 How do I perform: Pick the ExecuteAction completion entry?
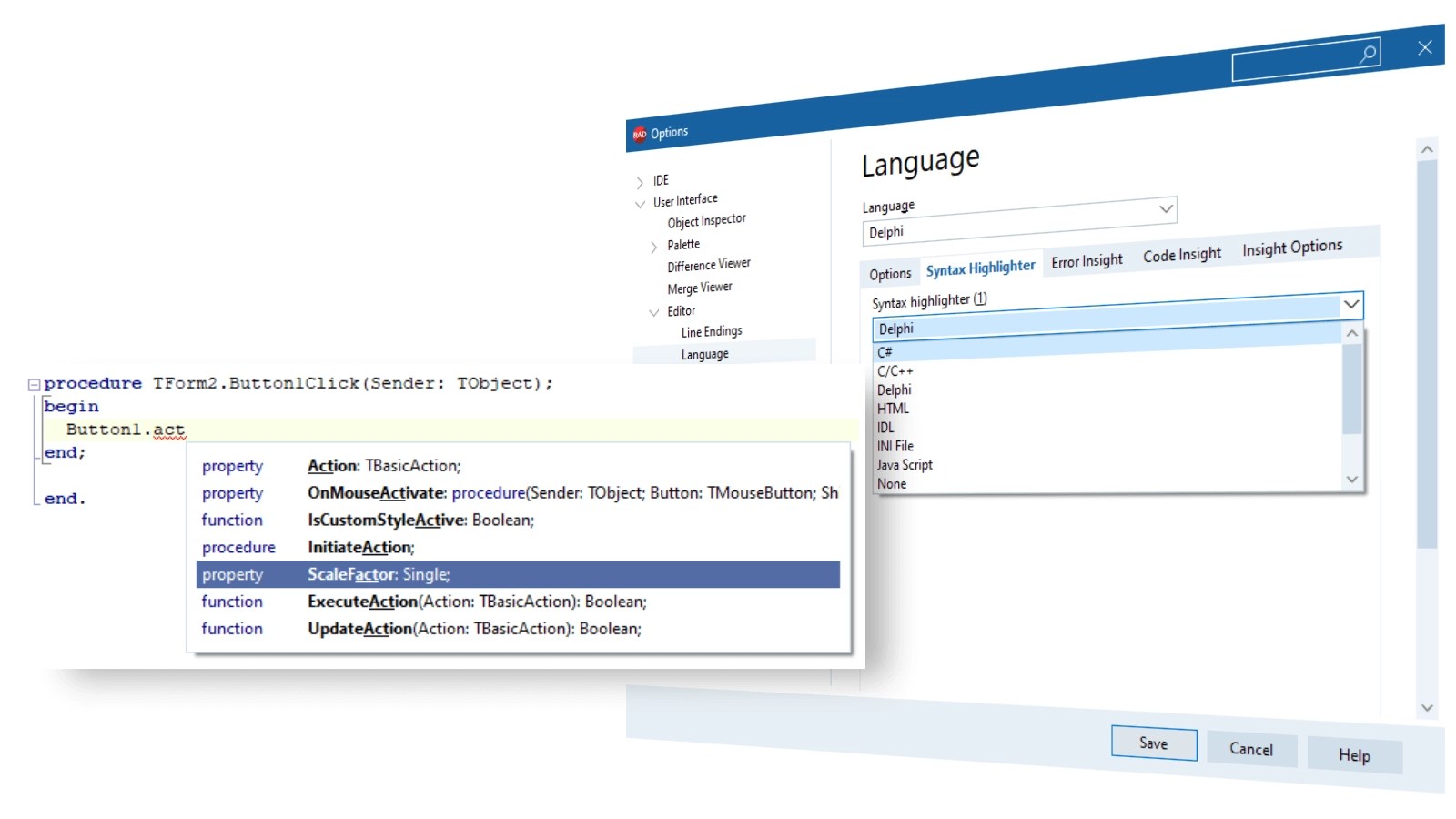coord(518,602)
